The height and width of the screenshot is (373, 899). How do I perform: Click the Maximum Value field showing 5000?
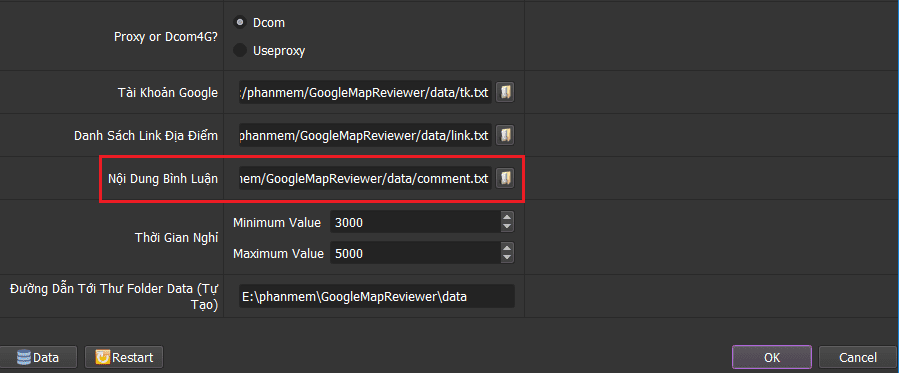(x=415, y=253)
